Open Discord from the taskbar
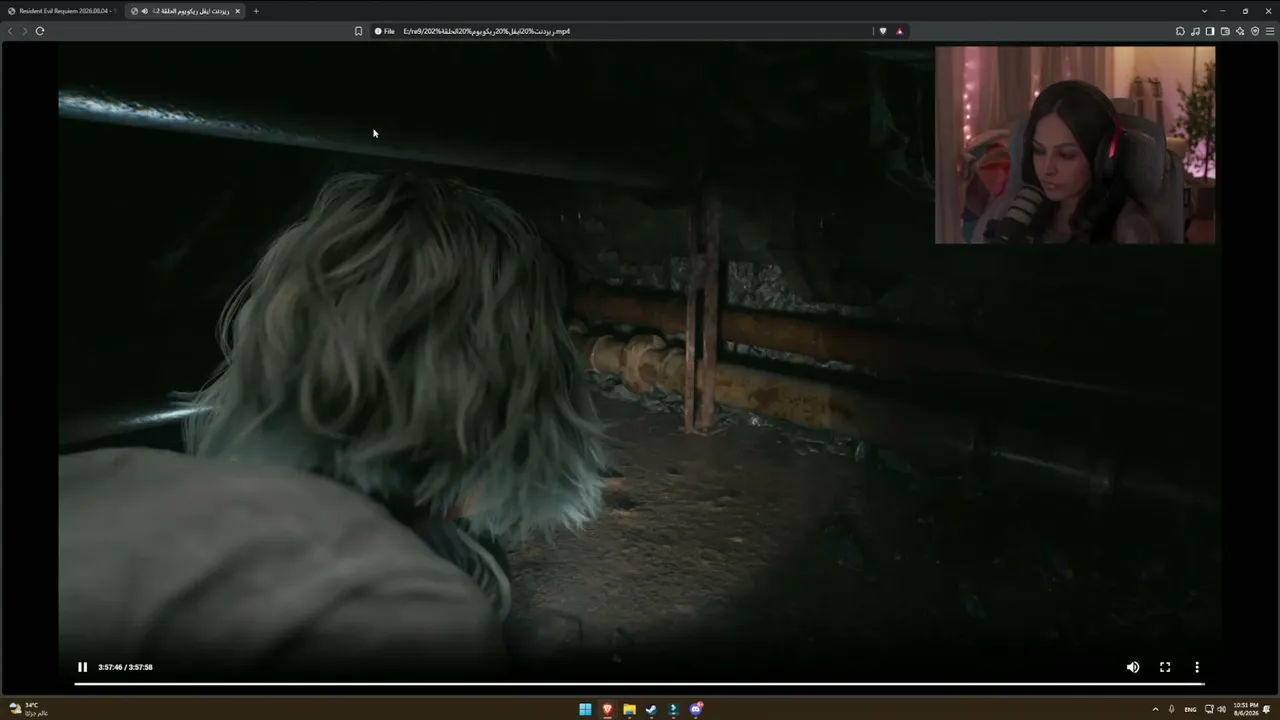1280x720 pixels. click(696, 709)
